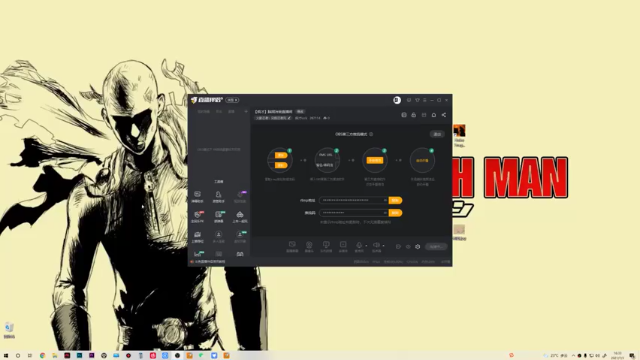Open the Windows Start menu

[6, 356]
